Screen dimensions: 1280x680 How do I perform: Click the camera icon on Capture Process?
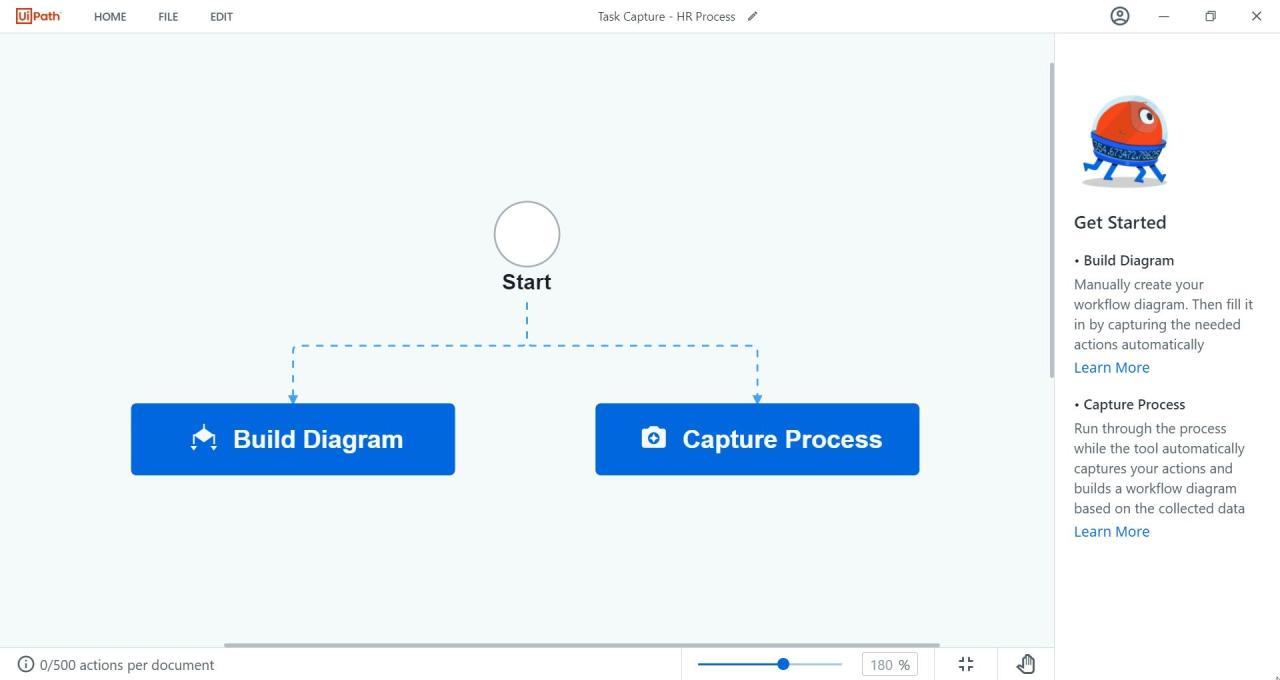pyautogui.click(x=653, y=438)
